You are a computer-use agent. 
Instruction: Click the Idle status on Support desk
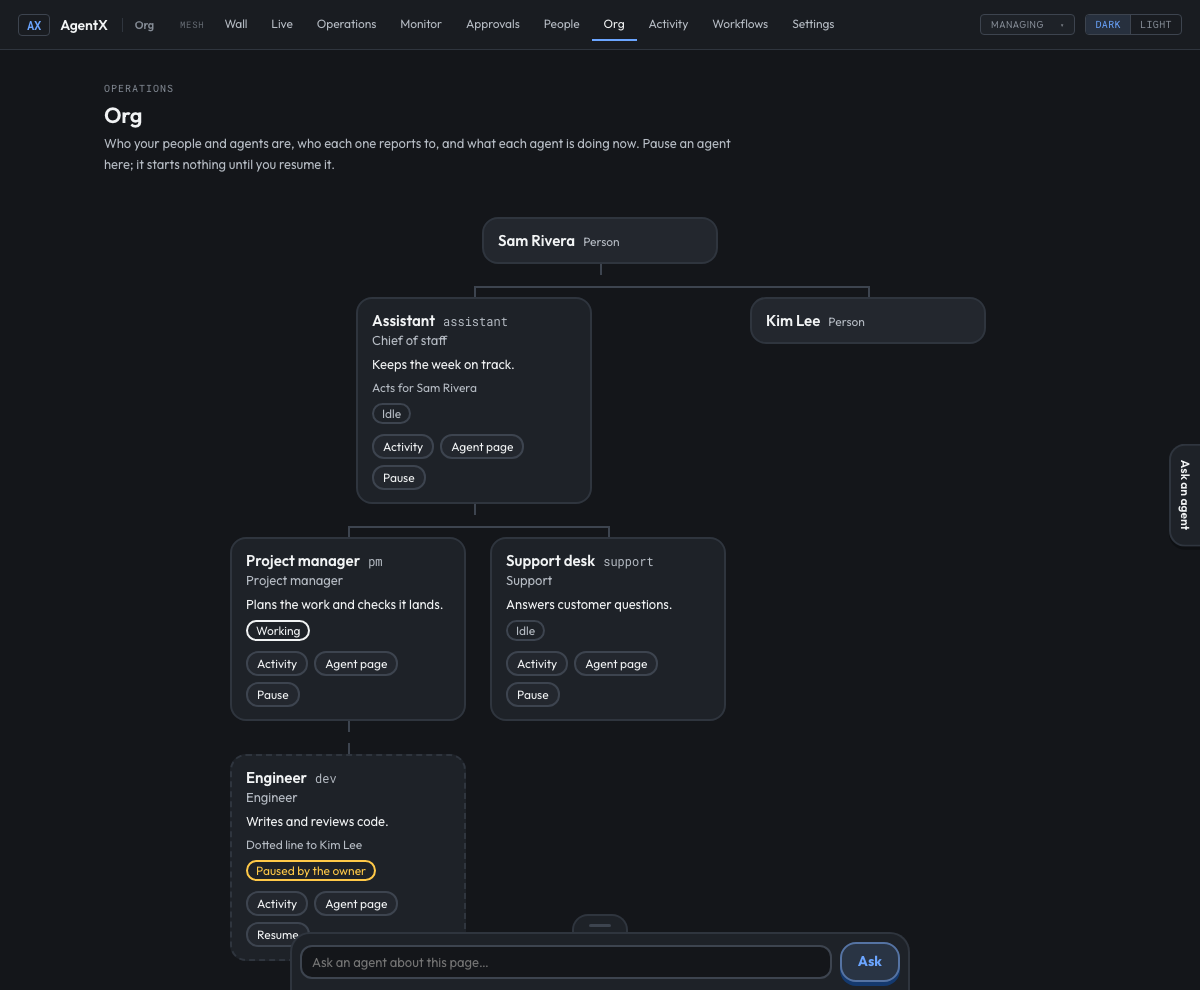[525, 631]
